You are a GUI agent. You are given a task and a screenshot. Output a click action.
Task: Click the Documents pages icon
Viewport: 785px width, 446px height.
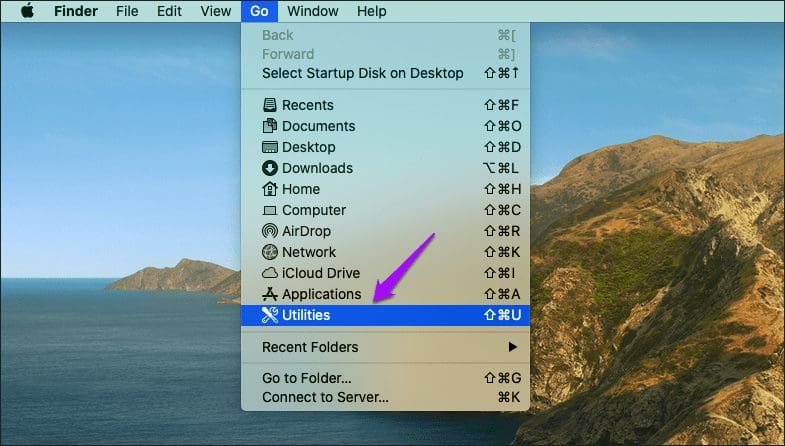(269, 126)
